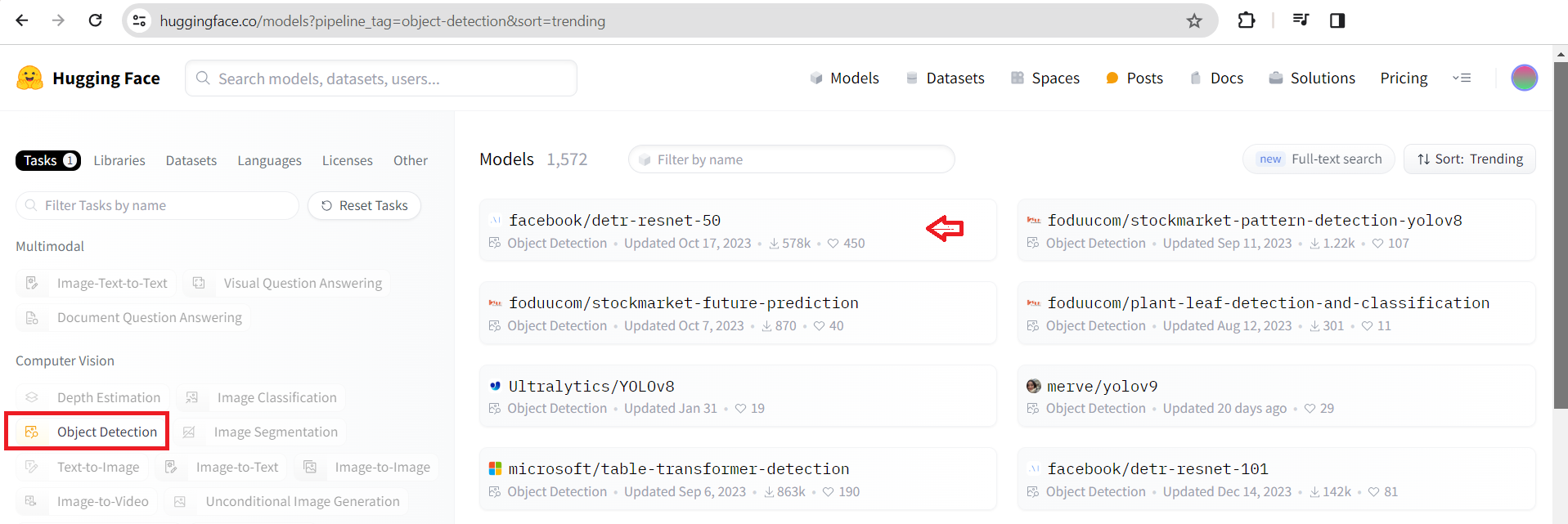This screenshot has width=1568, height=524.
Task: Toggle the Depth Estimation task filter
Action: pyautogui.click(x=92, y=397)
